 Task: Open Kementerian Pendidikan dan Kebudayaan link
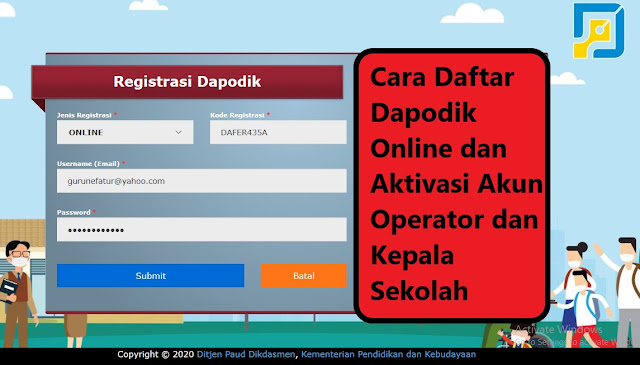(x=388, y=354)
